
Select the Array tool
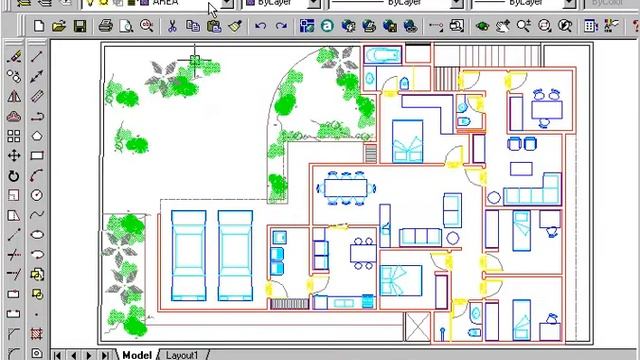point(14,136)
